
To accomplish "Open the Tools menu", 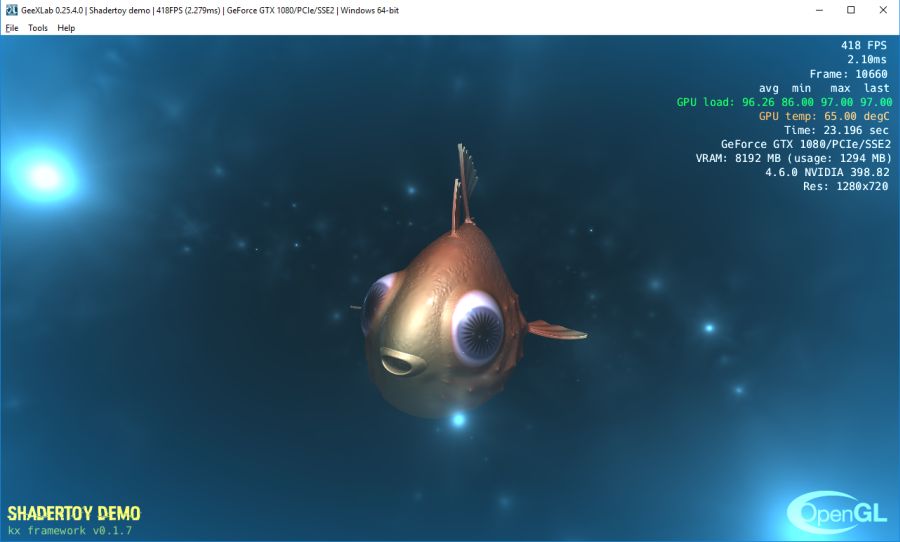I will [38, 28].
